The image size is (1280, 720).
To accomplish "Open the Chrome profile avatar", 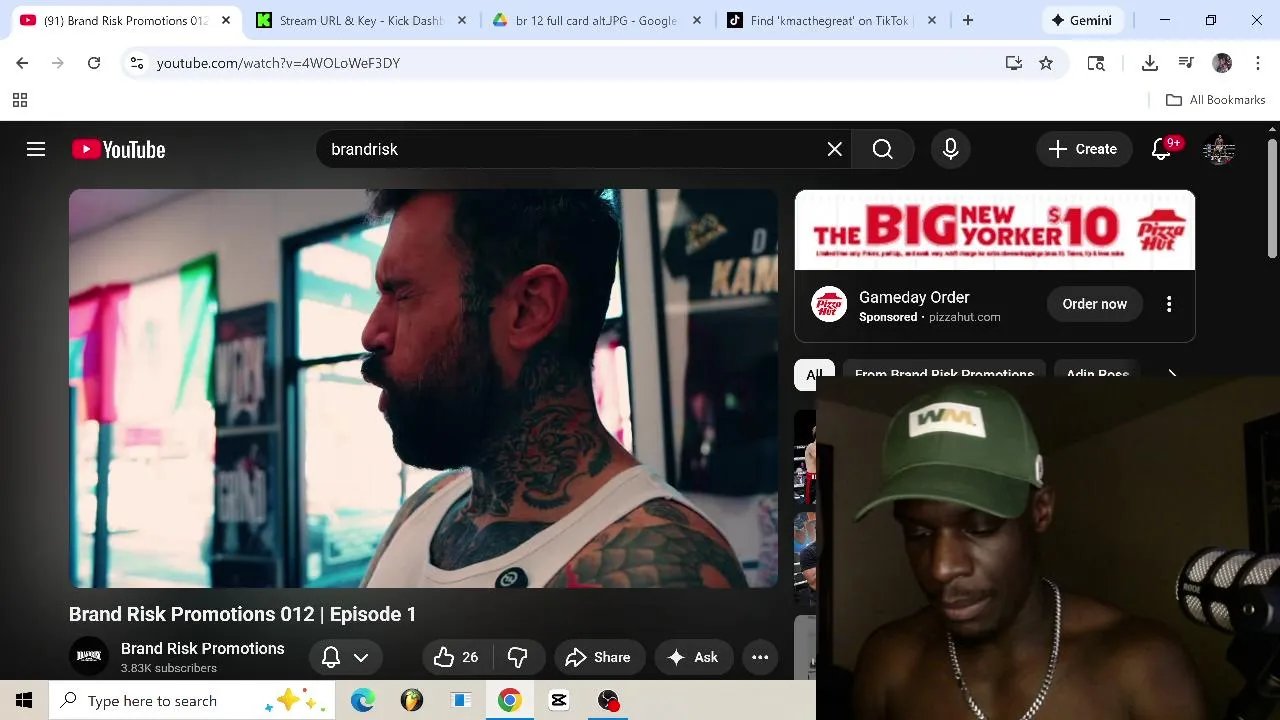I will click(x=1222, y=63).
